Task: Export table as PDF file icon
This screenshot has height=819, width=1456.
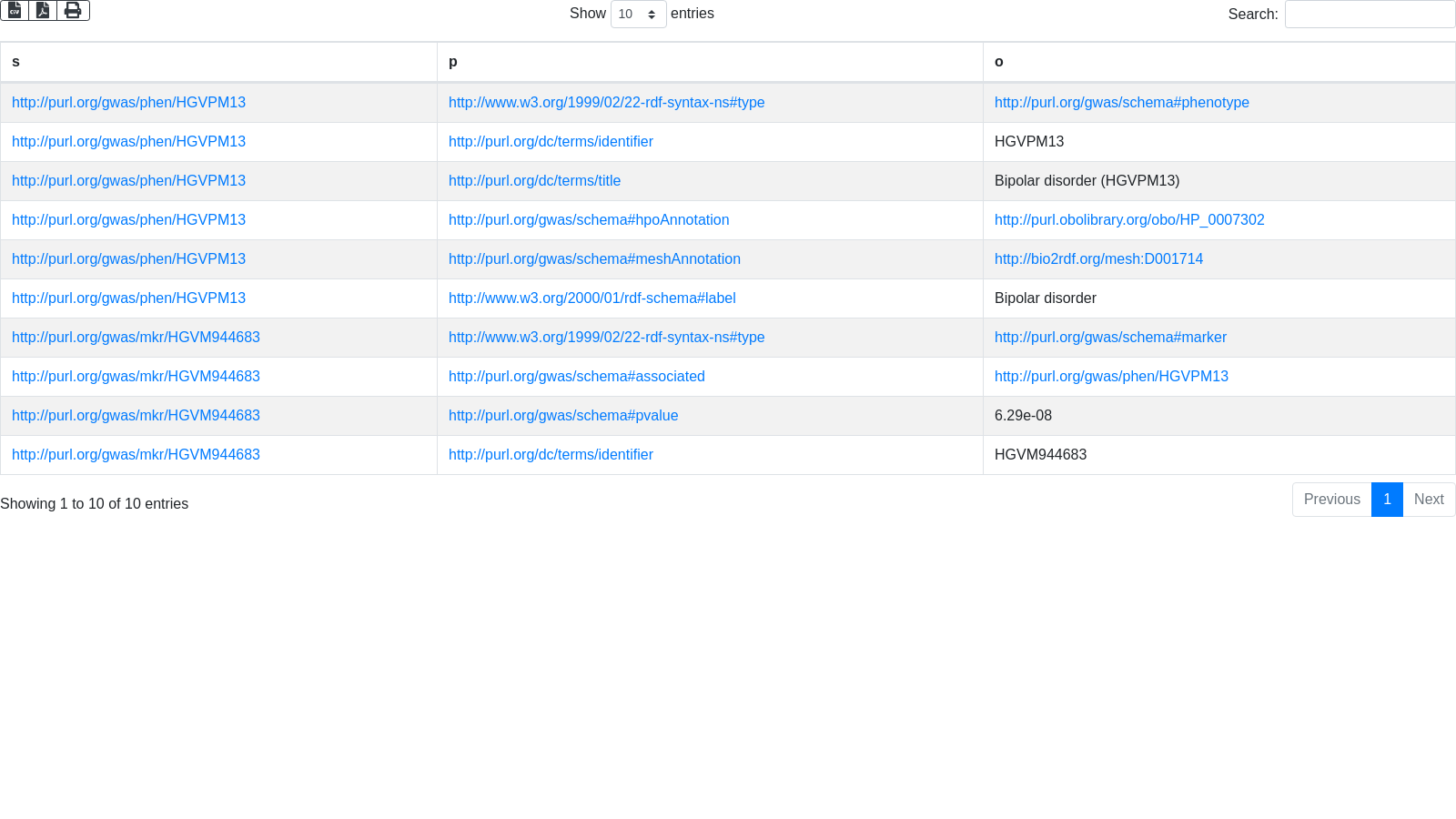Action: (43, 10)
